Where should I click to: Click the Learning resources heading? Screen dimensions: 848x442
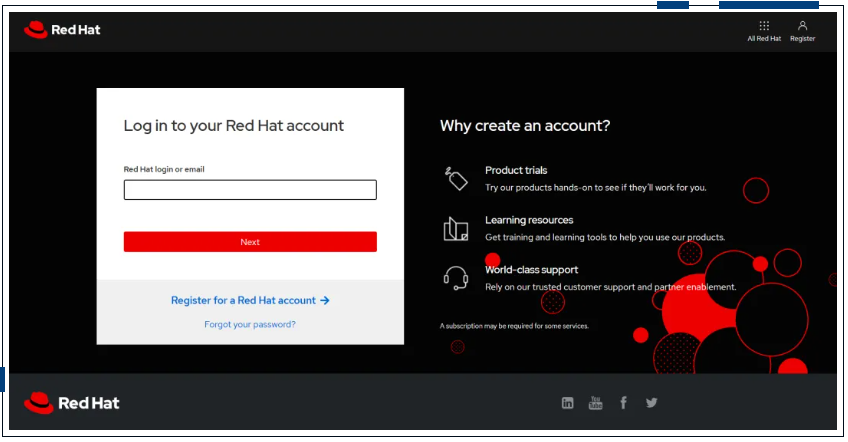[x=529, y=220]
